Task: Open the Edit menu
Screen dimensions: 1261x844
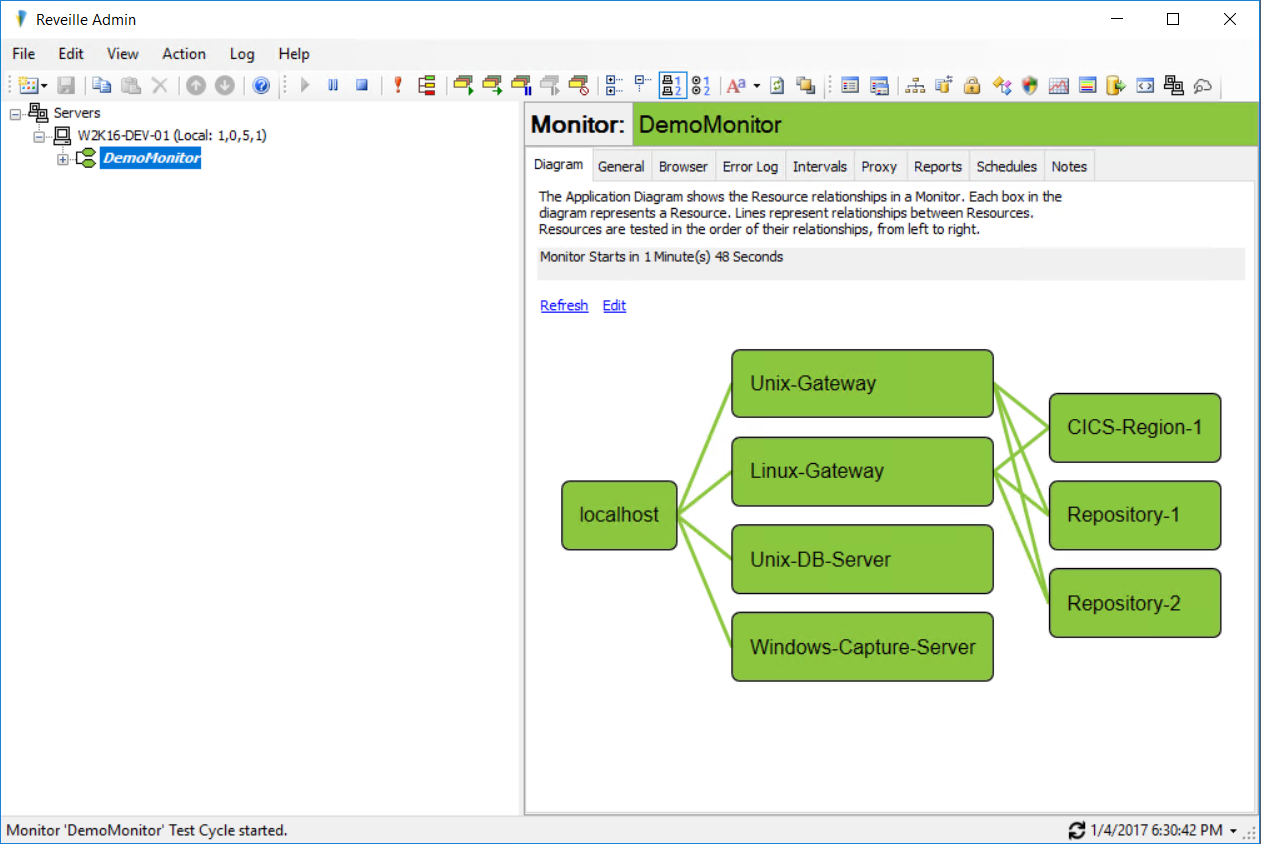Action: pos(71,54)
